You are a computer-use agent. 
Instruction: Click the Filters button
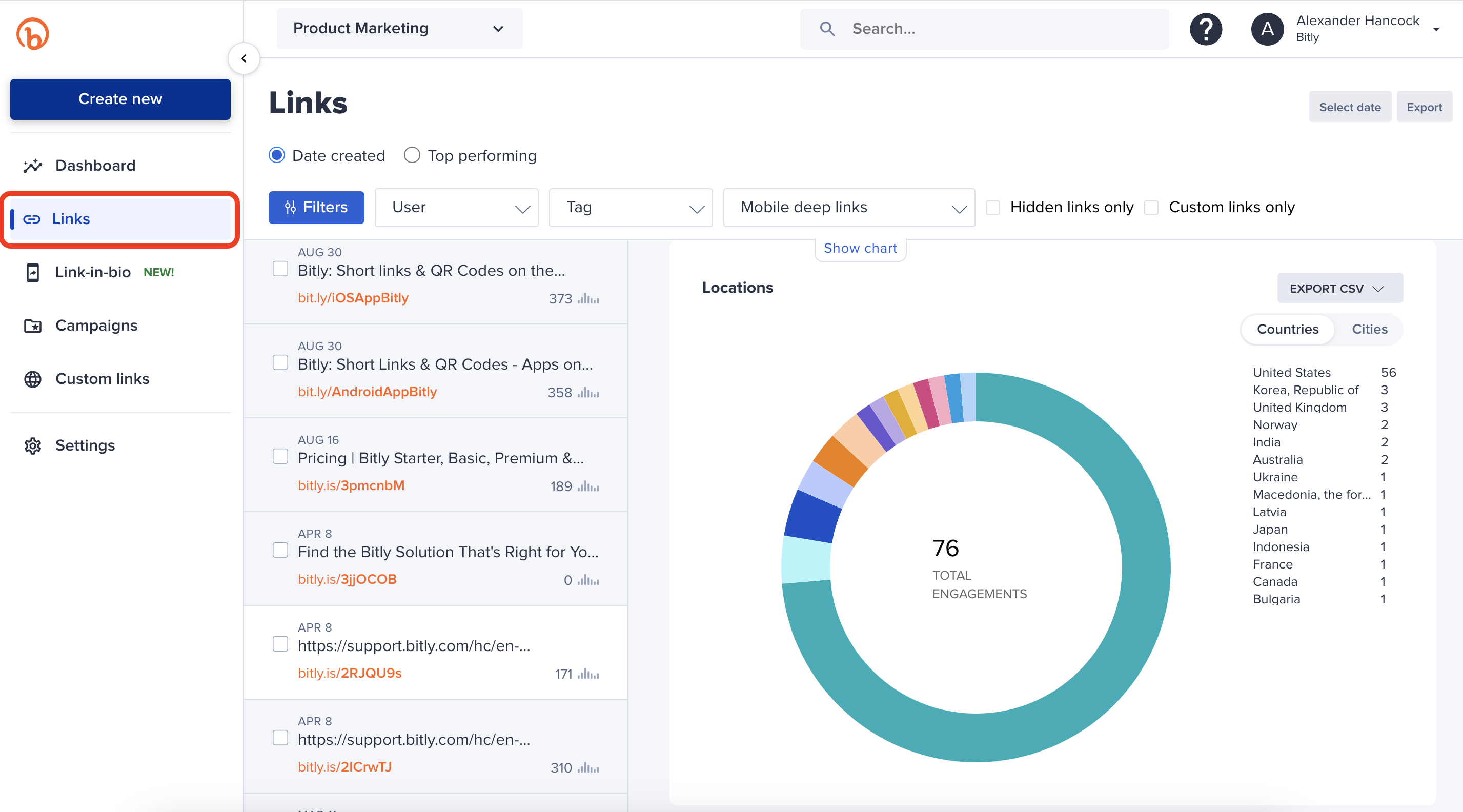point(316,207)
